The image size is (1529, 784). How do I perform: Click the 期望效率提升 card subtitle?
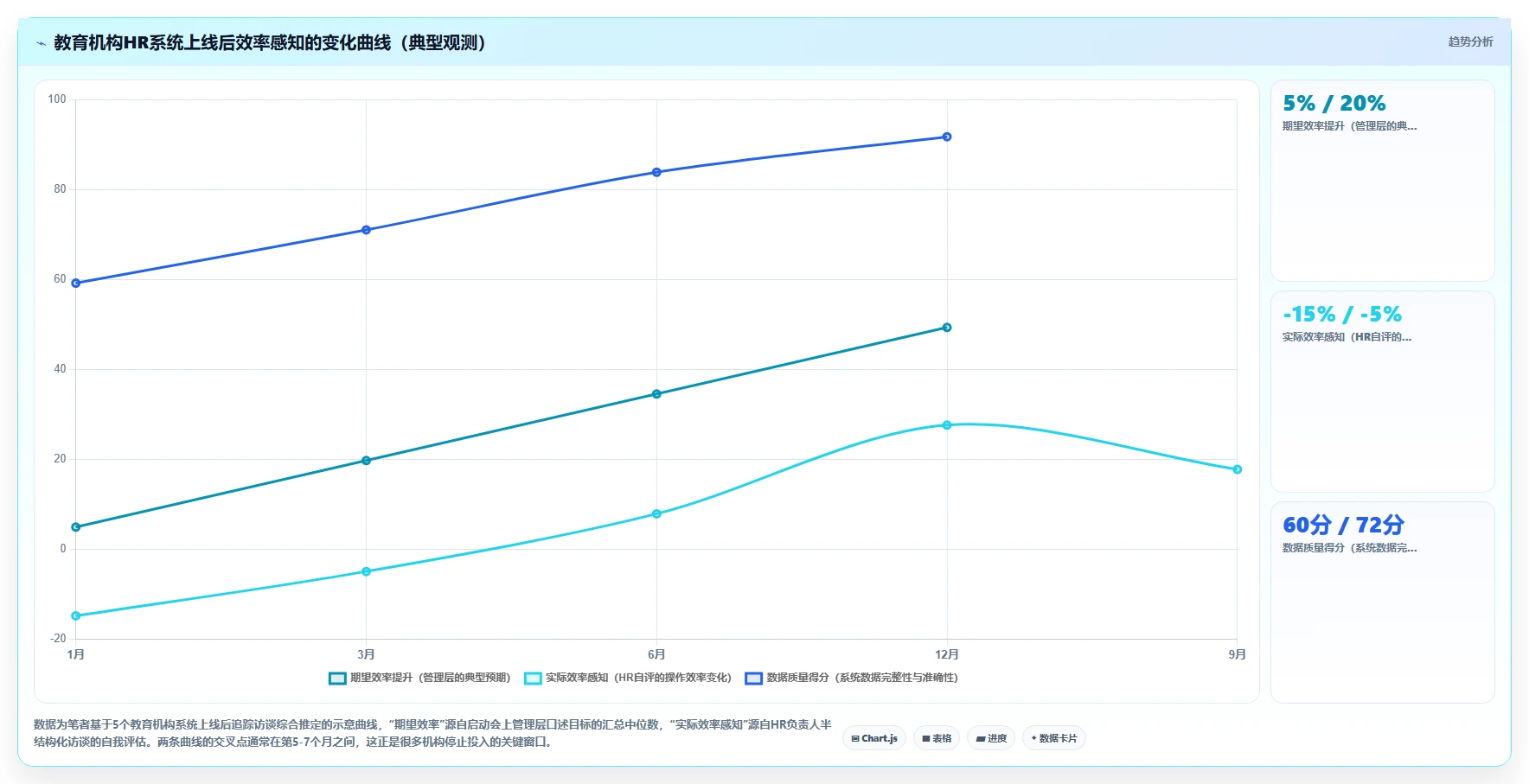[1349, 126]
